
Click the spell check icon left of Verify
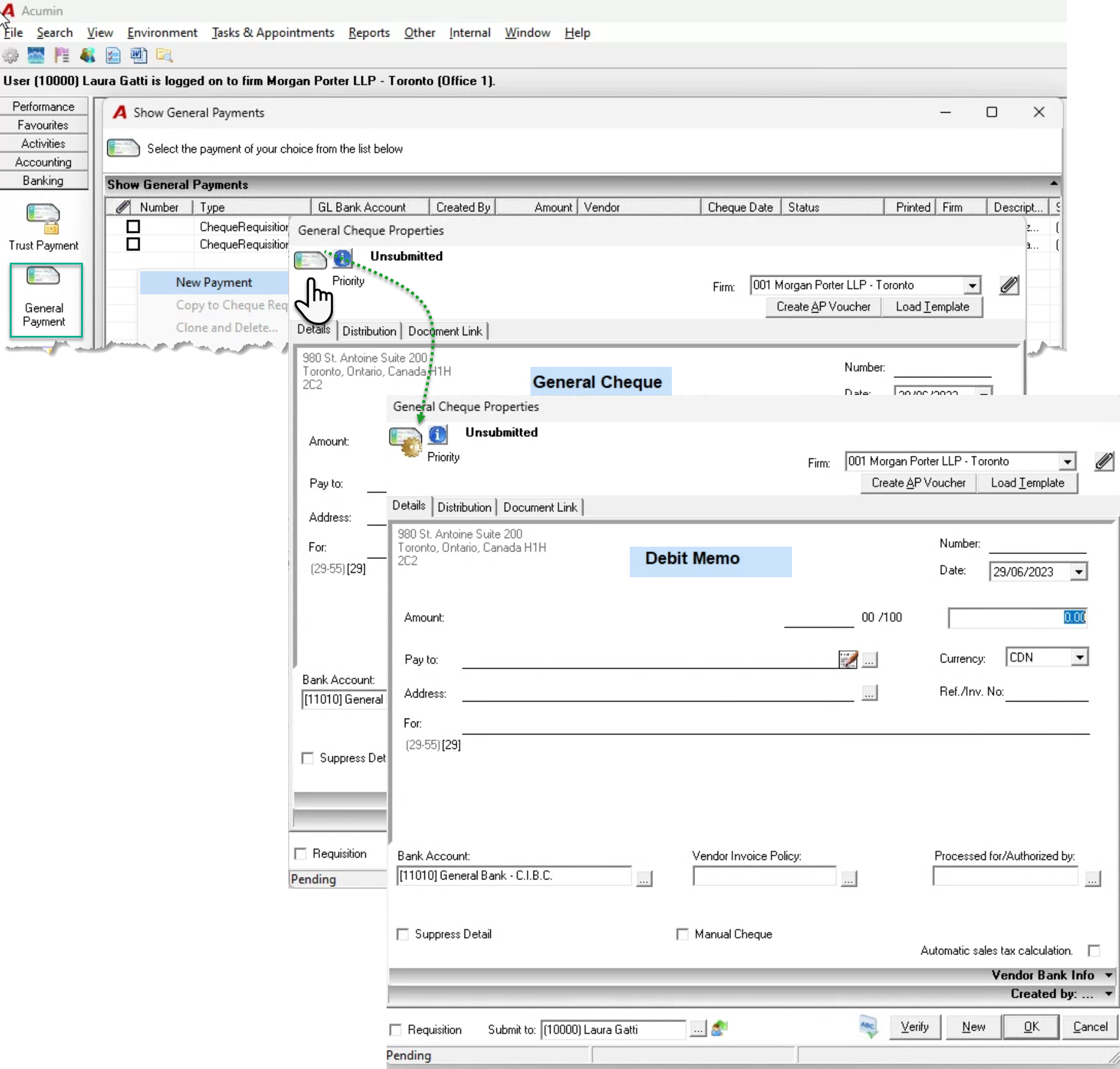coord(868,1027)
